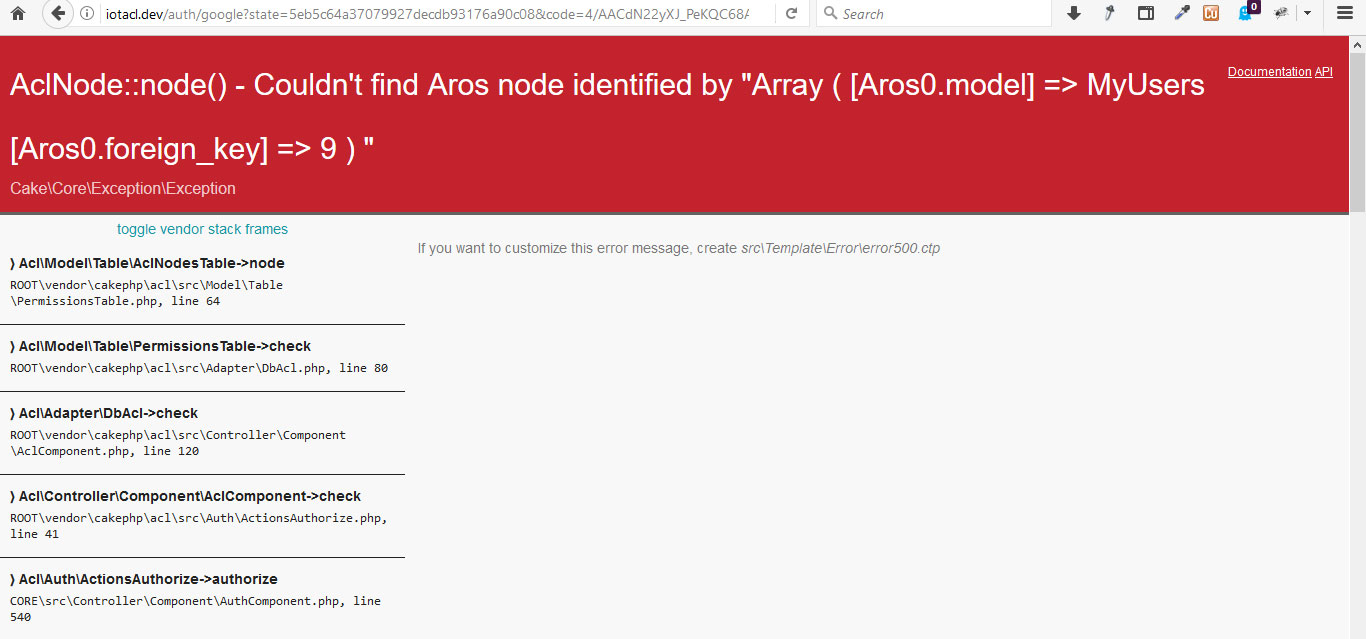Open the site information icon in address bar
1366x639 pixels.
(88, 14)
